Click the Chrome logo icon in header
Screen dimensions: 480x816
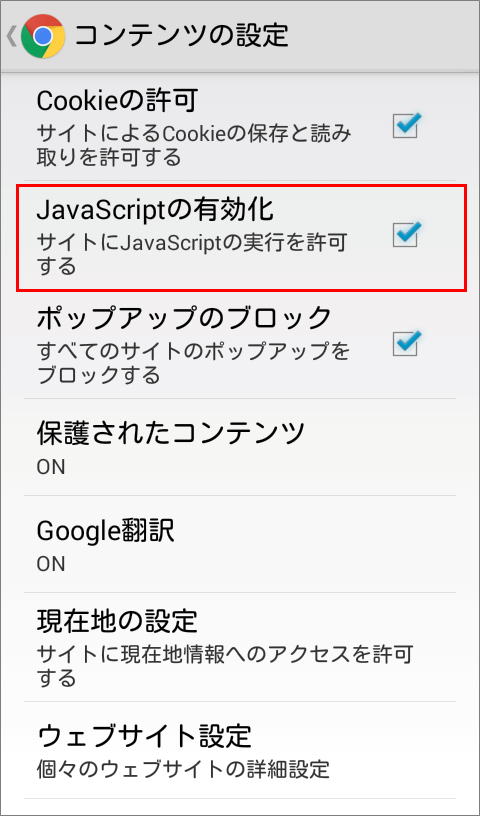[x=43, y=36]
